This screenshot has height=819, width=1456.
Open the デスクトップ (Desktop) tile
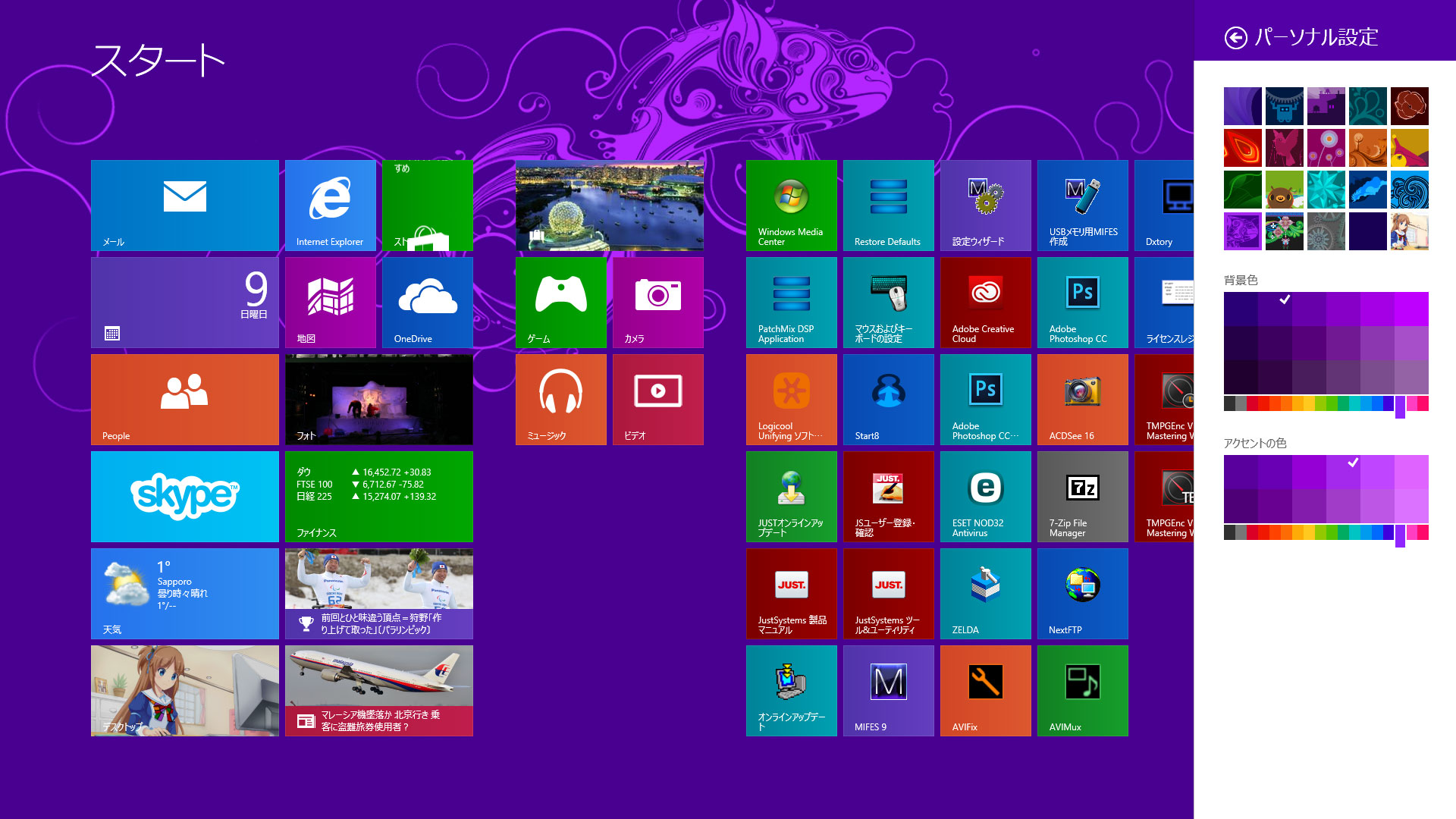185,691
